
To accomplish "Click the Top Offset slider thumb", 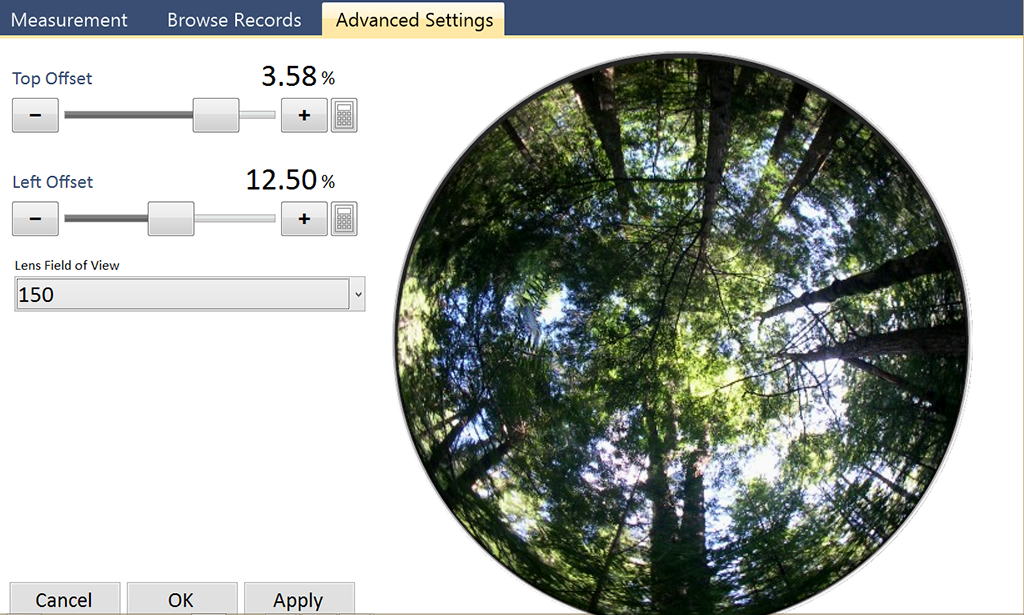I will [x=216, y=116].
